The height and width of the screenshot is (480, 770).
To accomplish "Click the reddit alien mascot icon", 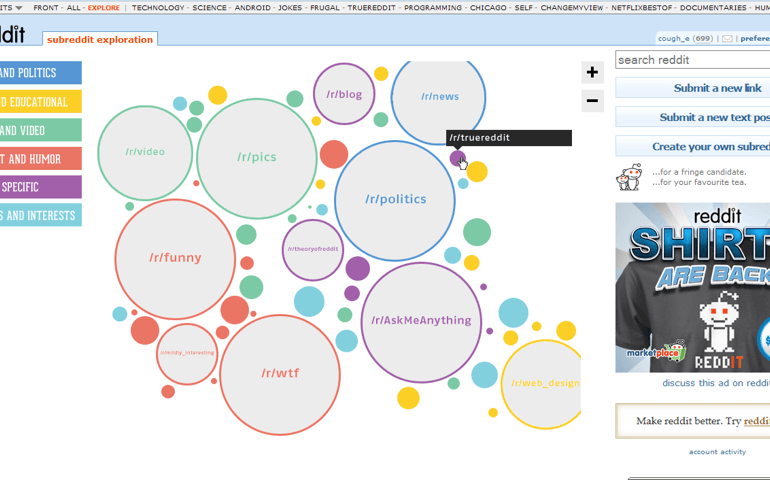I will point(629,177).
